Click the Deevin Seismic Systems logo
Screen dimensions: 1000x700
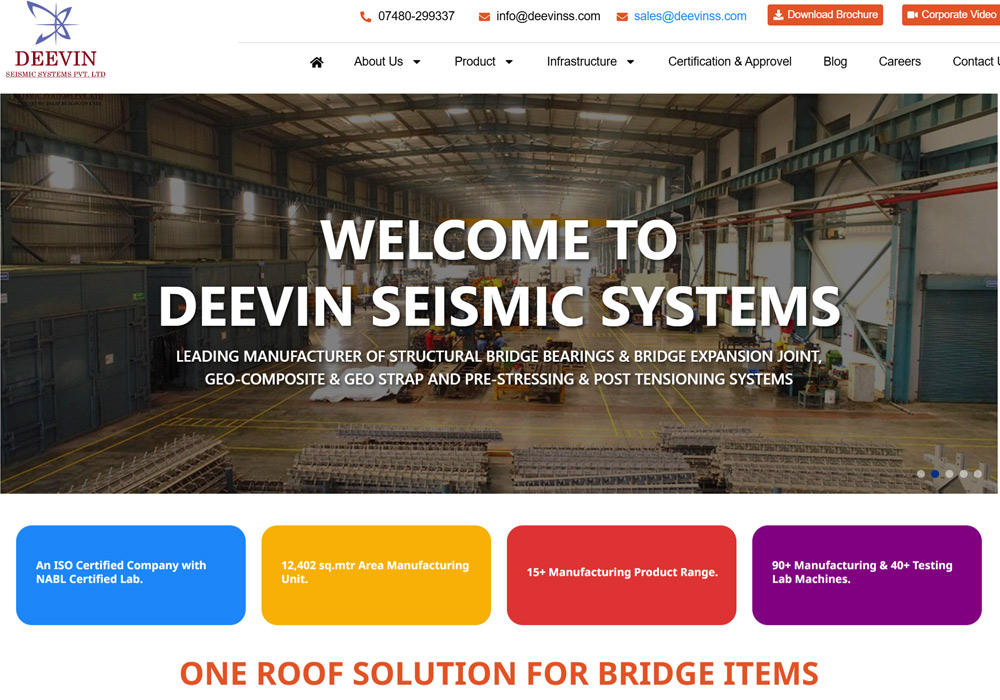click(x=55, y=40)
